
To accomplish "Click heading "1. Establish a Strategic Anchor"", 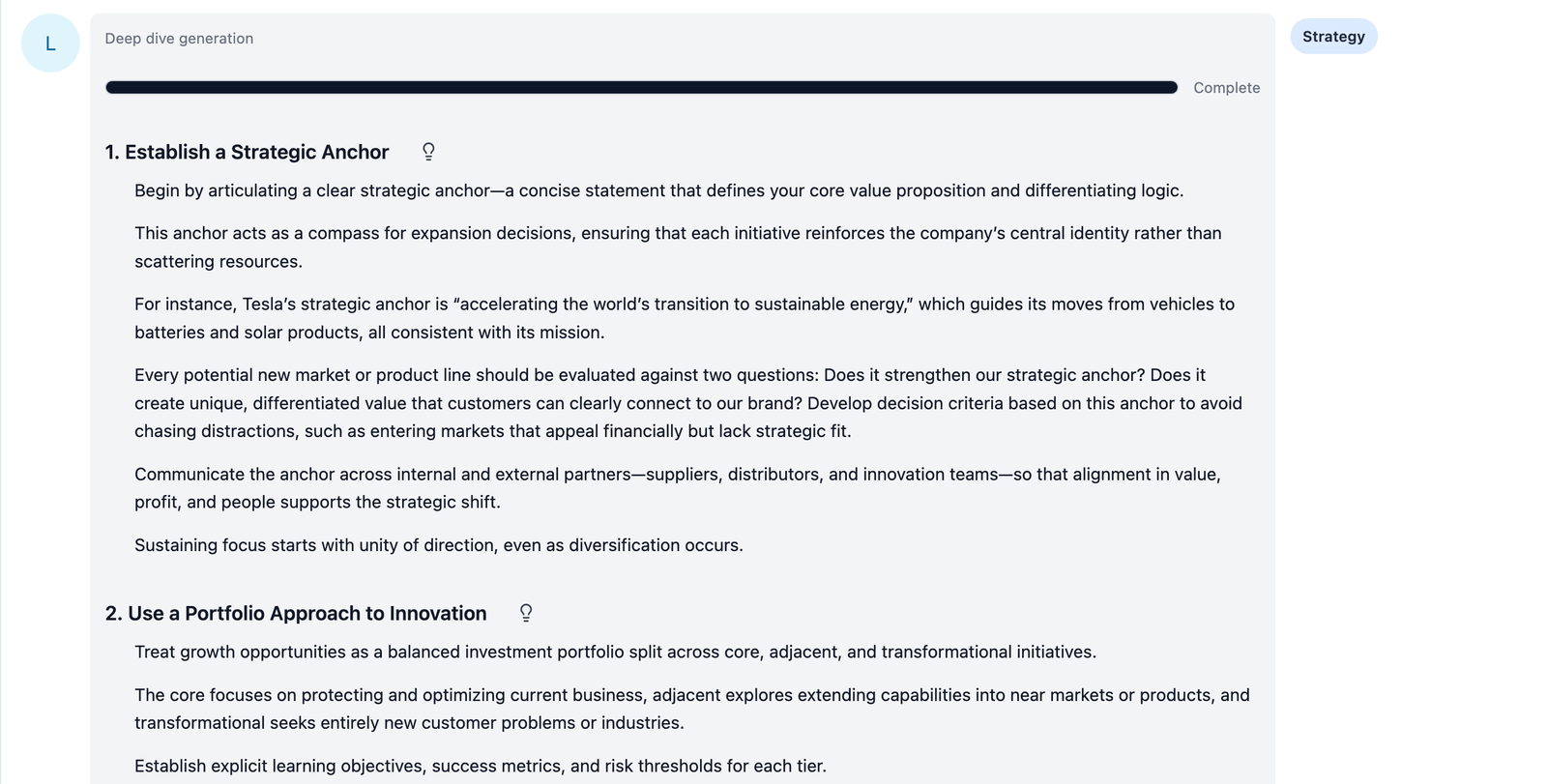I will click(x=247, y=152).
